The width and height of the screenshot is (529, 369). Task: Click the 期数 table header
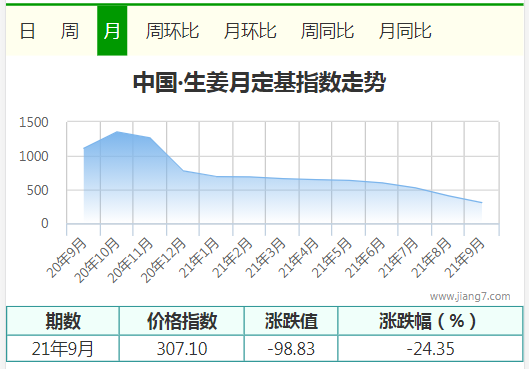click(x=63, y=321)
